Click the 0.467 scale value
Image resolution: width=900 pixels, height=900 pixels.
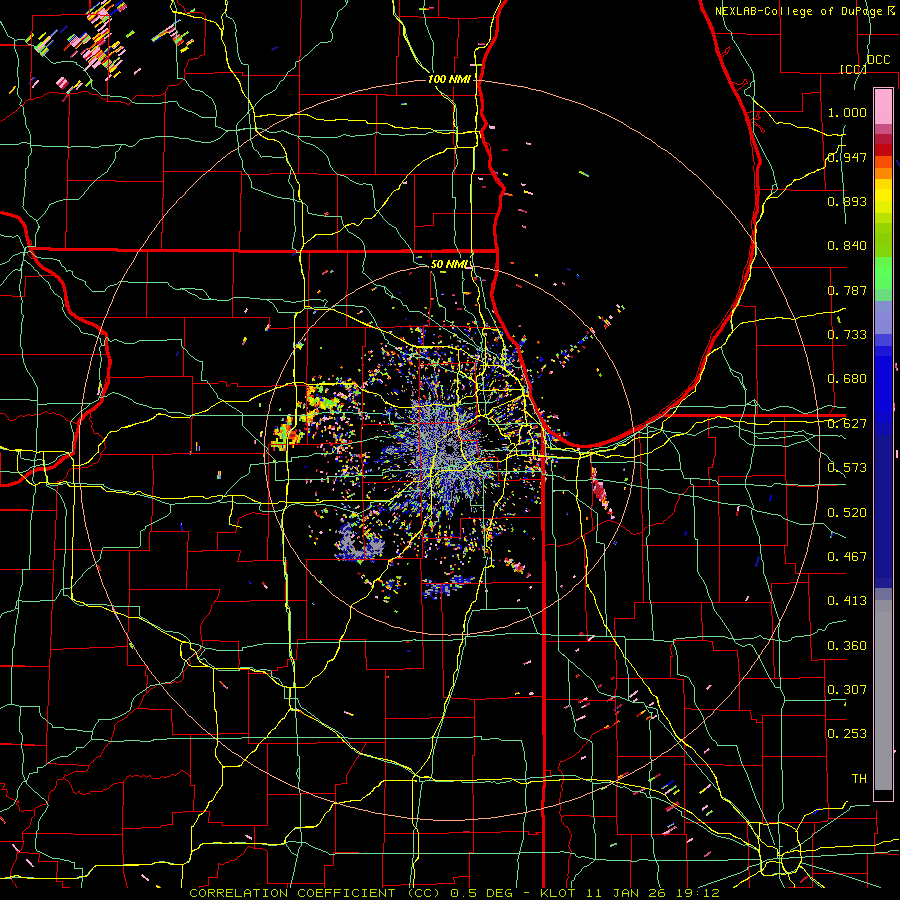847,556
